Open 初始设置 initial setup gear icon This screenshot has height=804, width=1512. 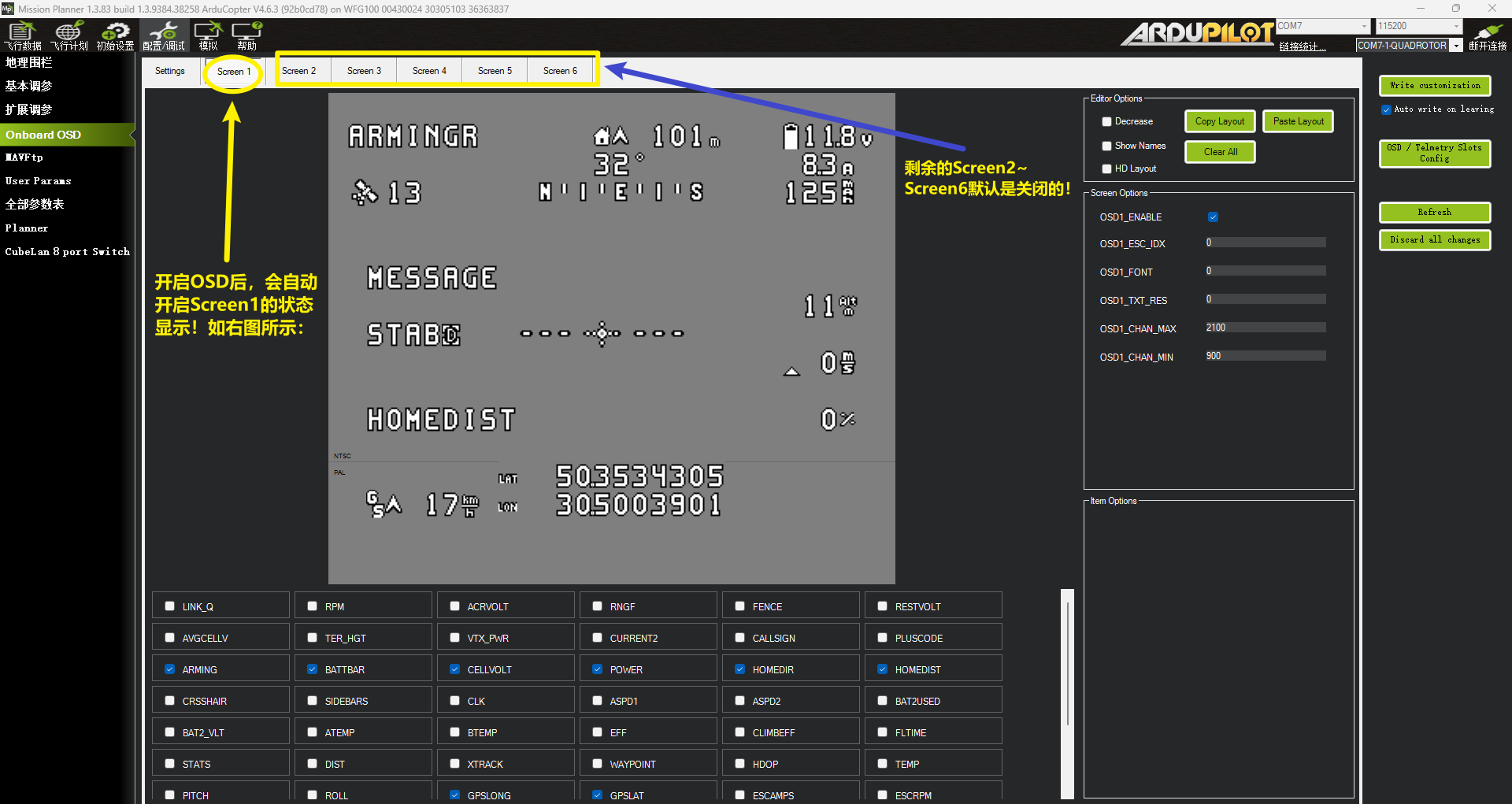[x=115, y=35]
